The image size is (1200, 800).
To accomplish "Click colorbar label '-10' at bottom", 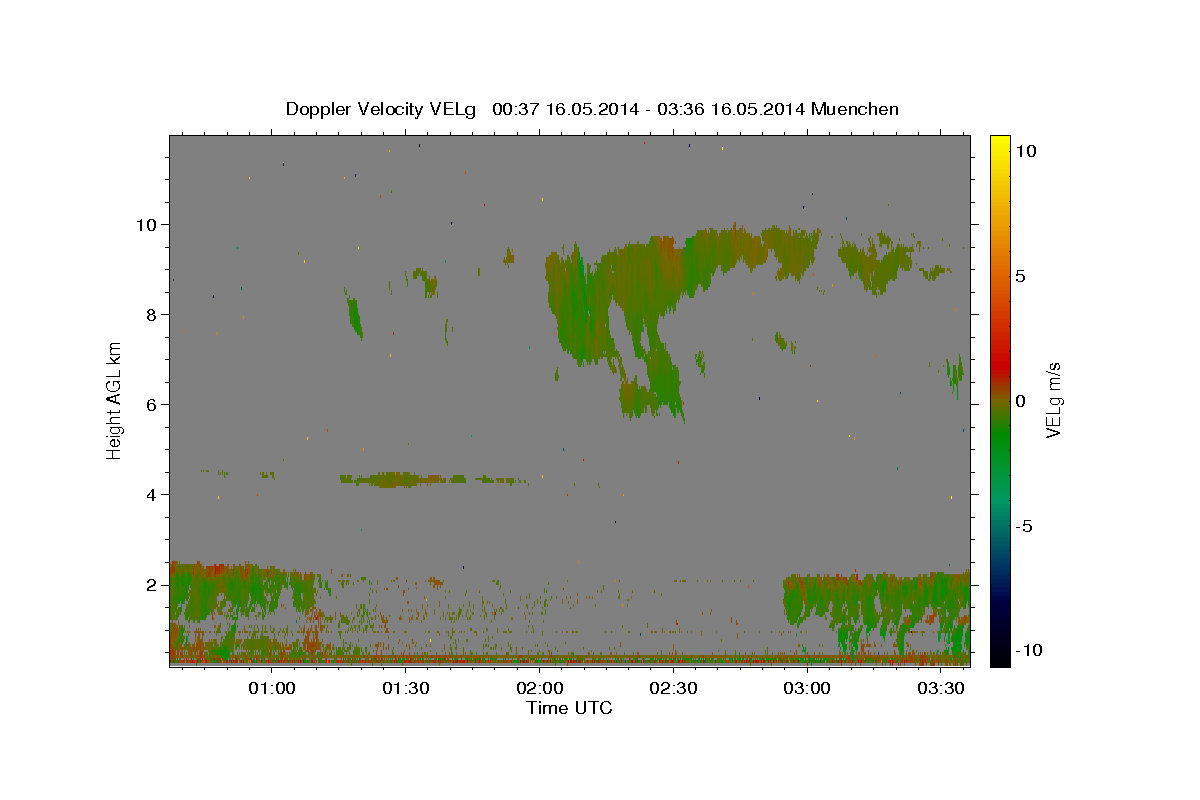I will (1029, 650).
